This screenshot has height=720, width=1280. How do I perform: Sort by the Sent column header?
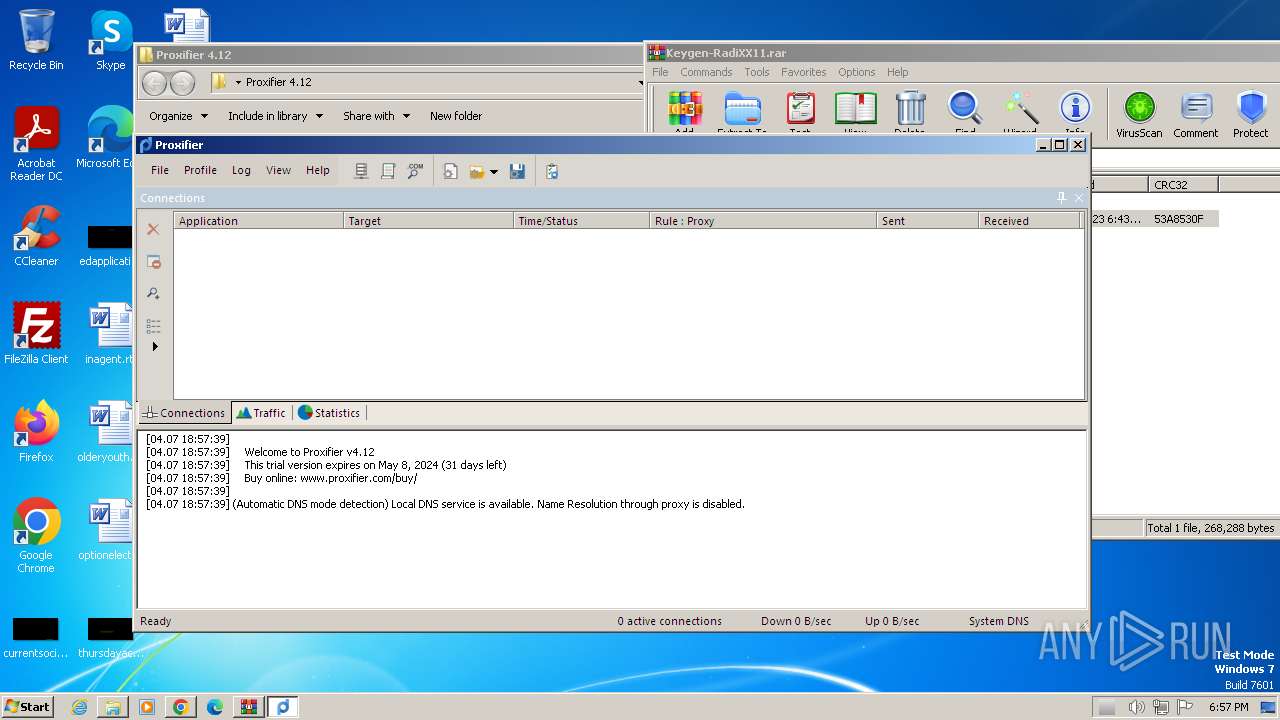coord(927,221)
